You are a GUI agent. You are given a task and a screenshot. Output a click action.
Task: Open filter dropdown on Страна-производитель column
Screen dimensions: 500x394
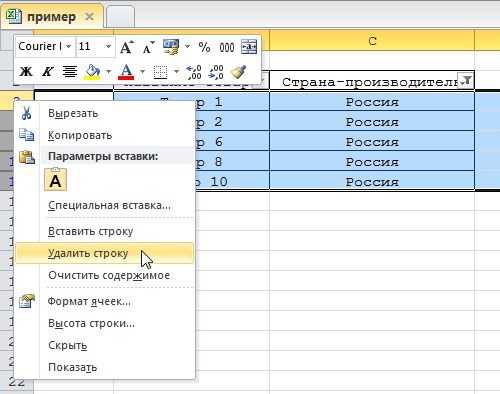coord(467,81)
